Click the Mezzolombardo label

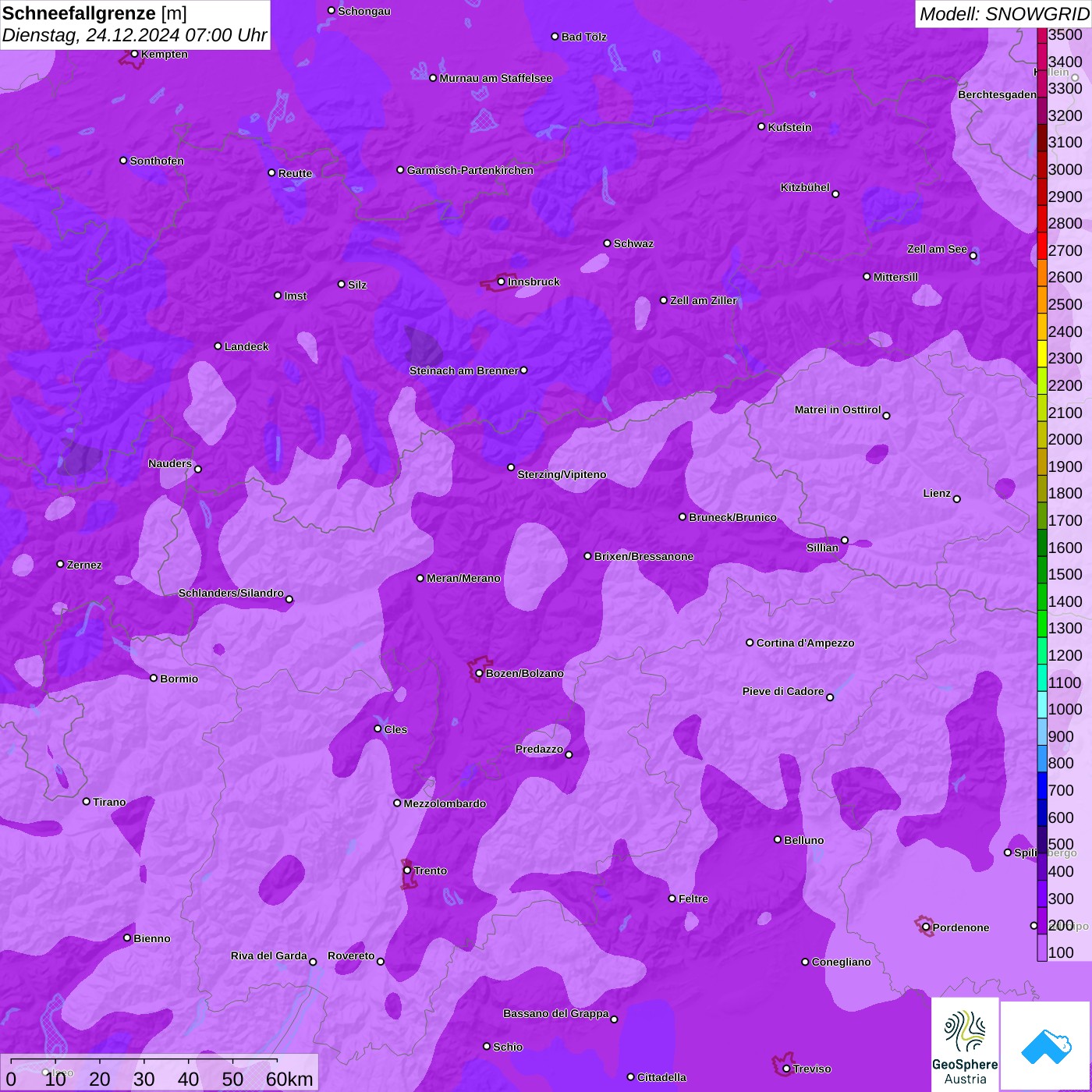coord(445,803)
